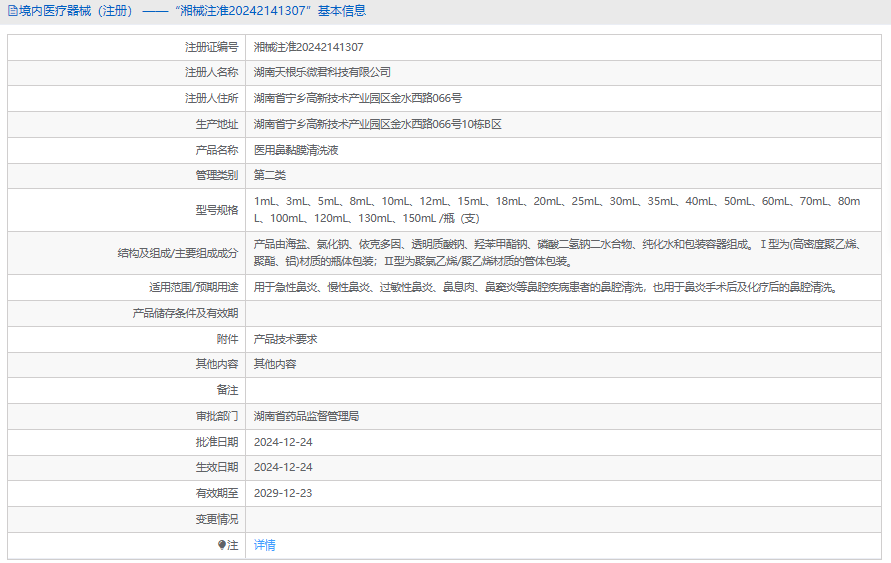The width and height of the screenshot is (891, 563).
Task: Click the 湖南省药品监督管理局 approval department value
Action: click(x=306, y=416)
